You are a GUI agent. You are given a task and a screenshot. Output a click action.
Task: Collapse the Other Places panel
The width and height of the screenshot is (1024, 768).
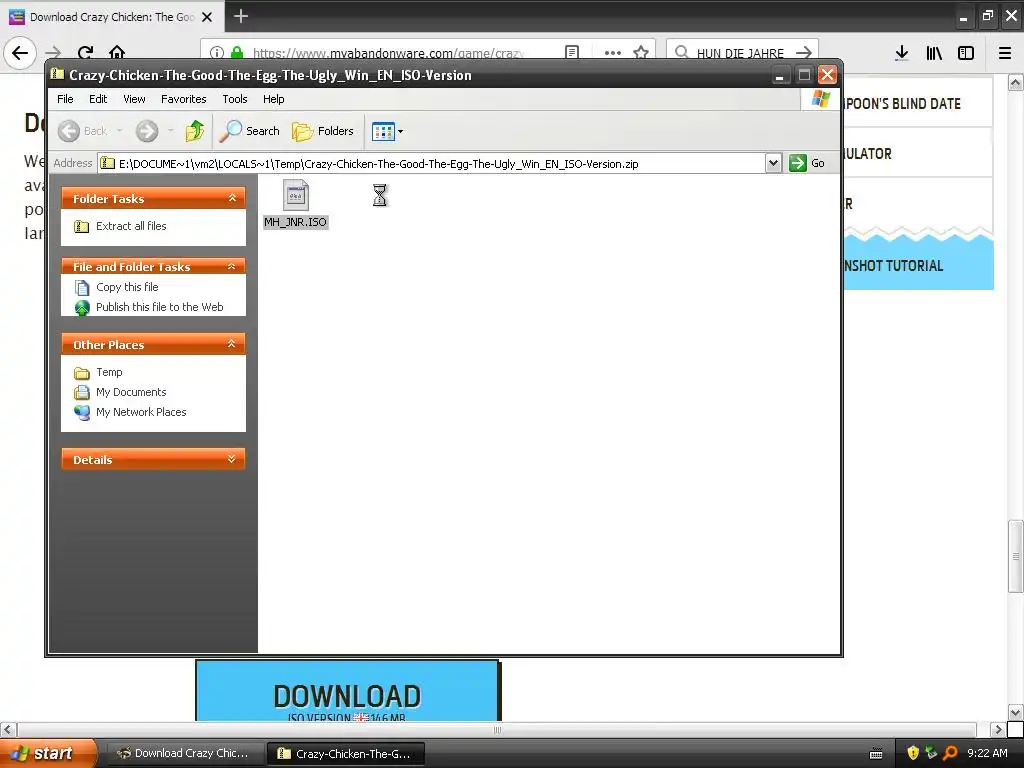click(231, 344)
